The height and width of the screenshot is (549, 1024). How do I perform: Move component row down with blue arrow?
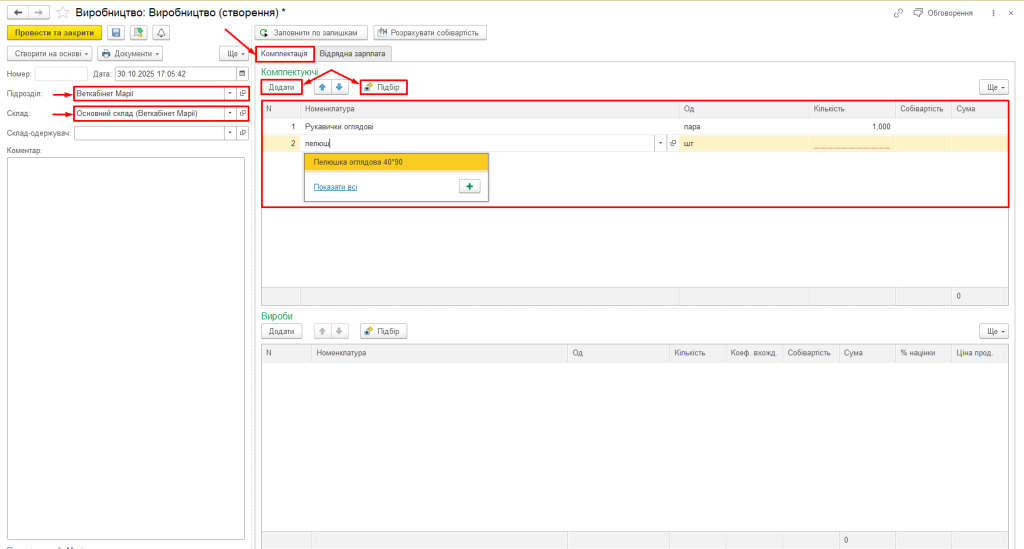[x=338, y=88]
